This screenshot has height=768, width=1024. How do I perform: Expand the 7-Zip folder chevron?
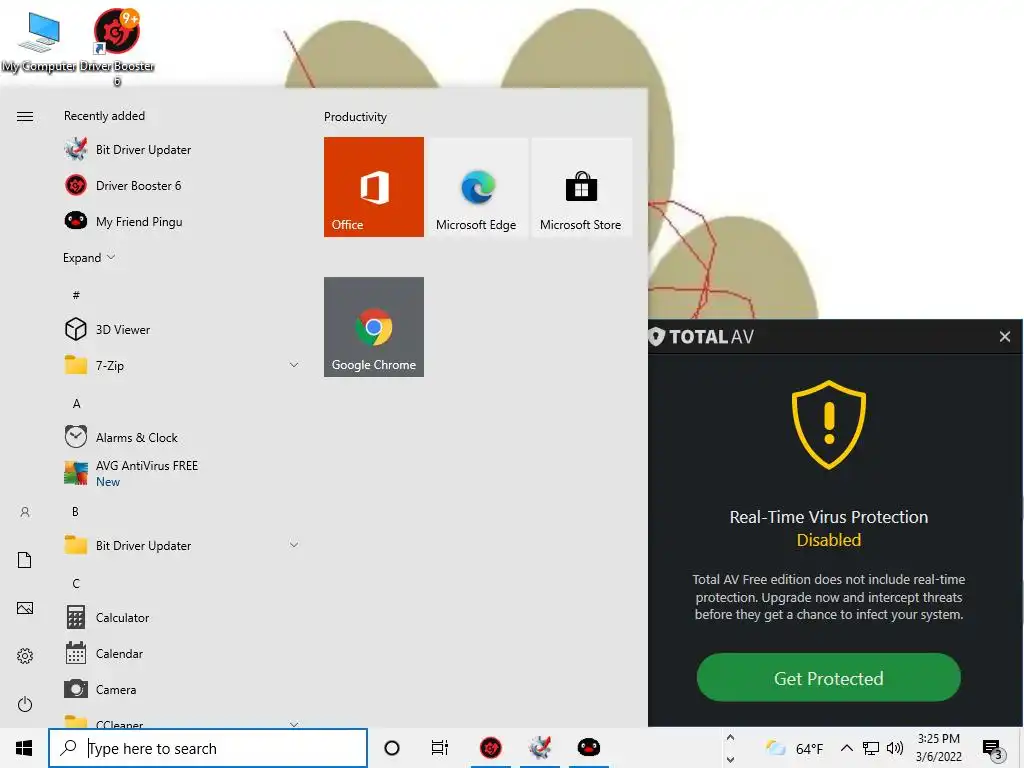tap(294, 365)
